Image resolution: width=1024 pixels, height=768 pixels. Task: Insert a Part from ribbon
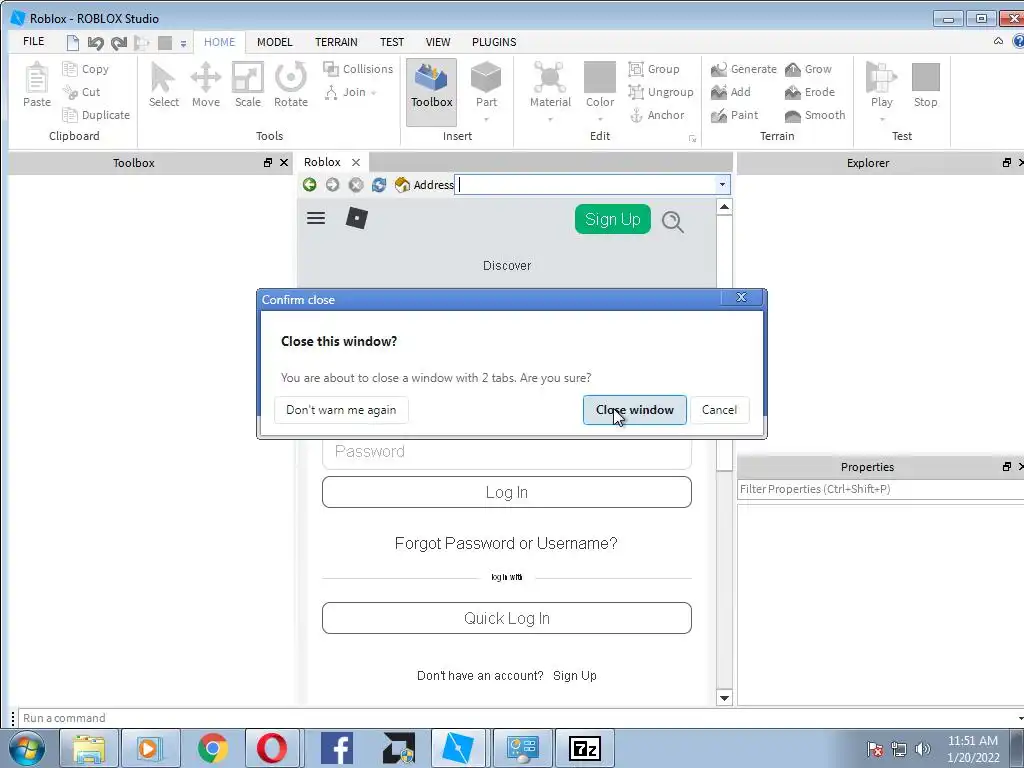click(486, 84)
